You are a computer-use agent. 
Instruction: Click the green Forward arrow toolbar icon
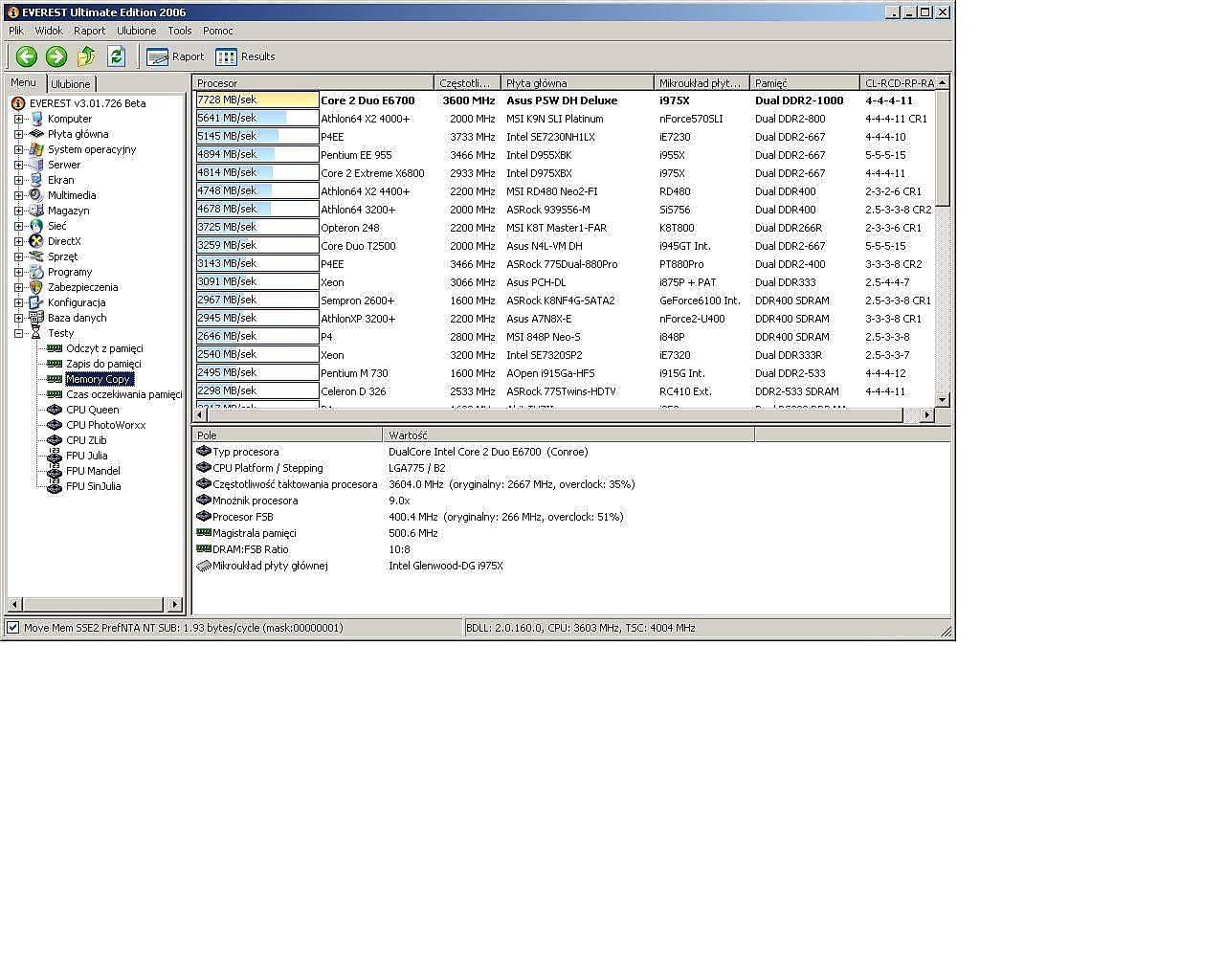pyautogui.click(x=56, y=56)
